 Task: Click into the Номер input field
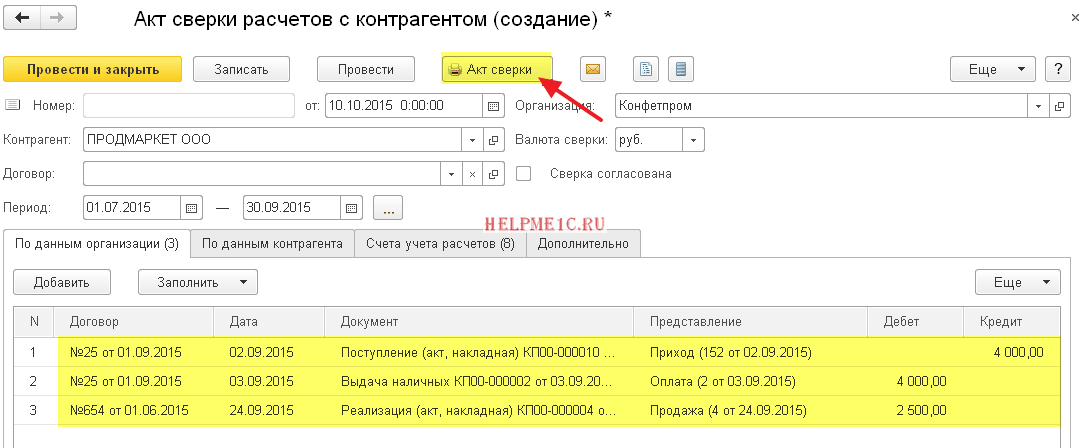pos(188,105)
